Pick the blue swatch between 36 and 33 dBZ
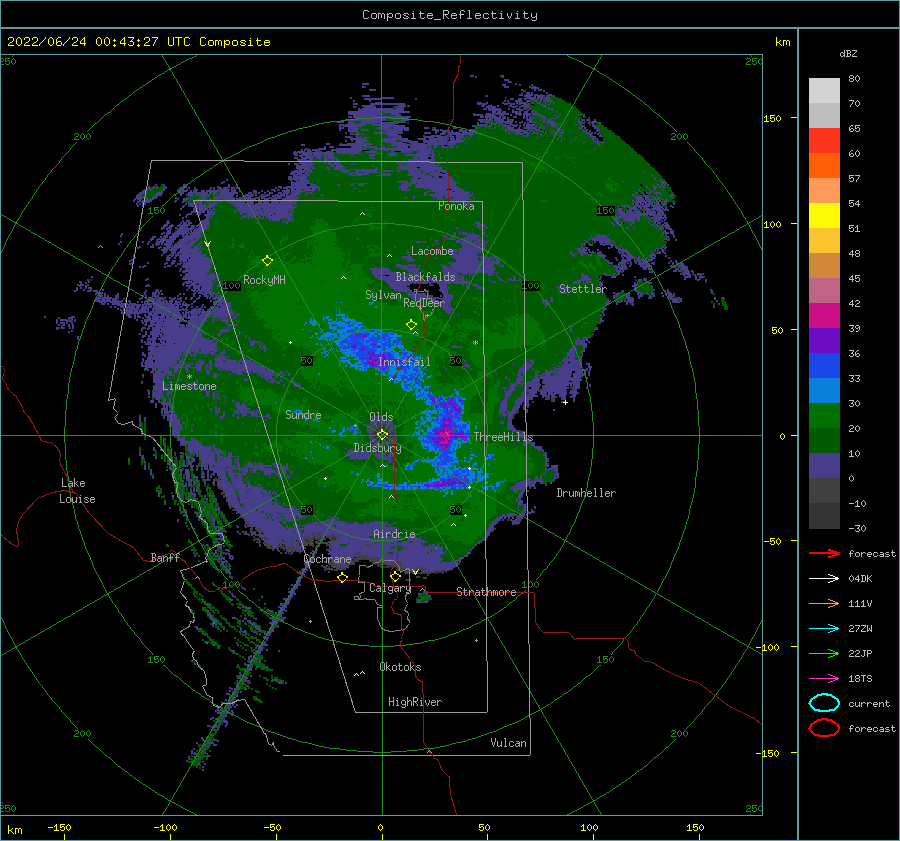Viewport: 900px width, 841px height. coord(824,366)
